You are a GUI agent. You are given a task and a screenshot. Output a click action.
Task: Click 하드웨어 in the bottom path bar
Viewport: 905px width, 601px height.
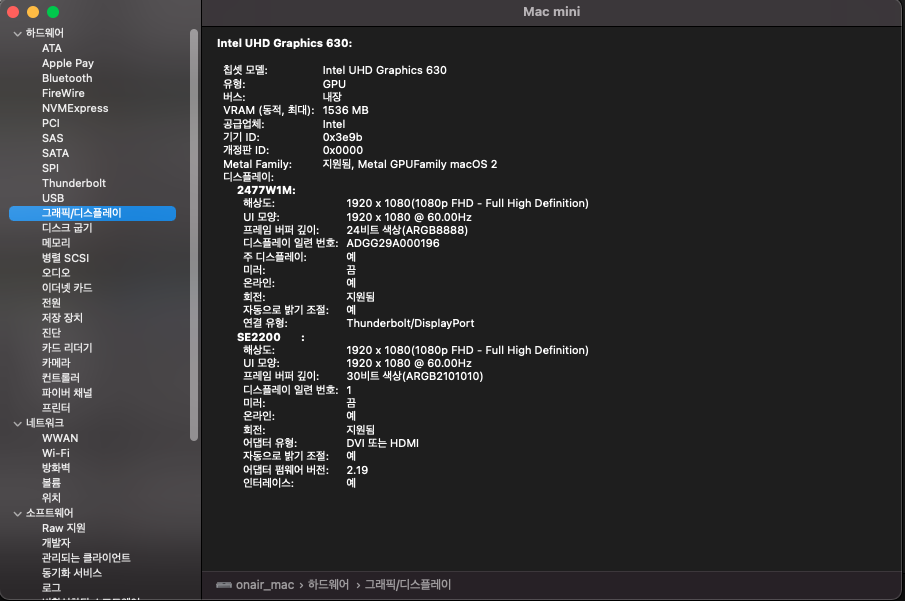click(328, 585)
